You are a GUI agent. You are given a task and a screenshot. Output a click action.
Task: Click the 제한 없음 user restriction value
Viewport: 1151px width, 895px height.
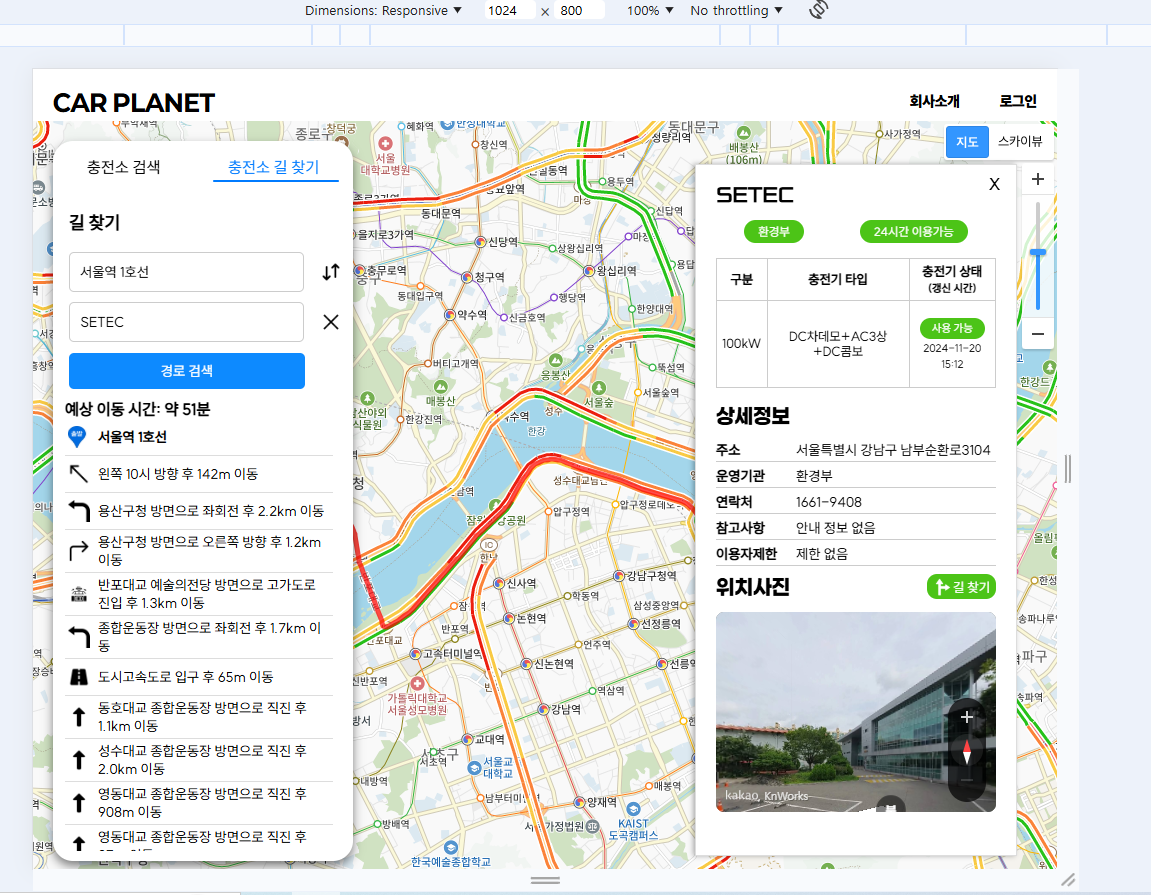coord(821,554)
